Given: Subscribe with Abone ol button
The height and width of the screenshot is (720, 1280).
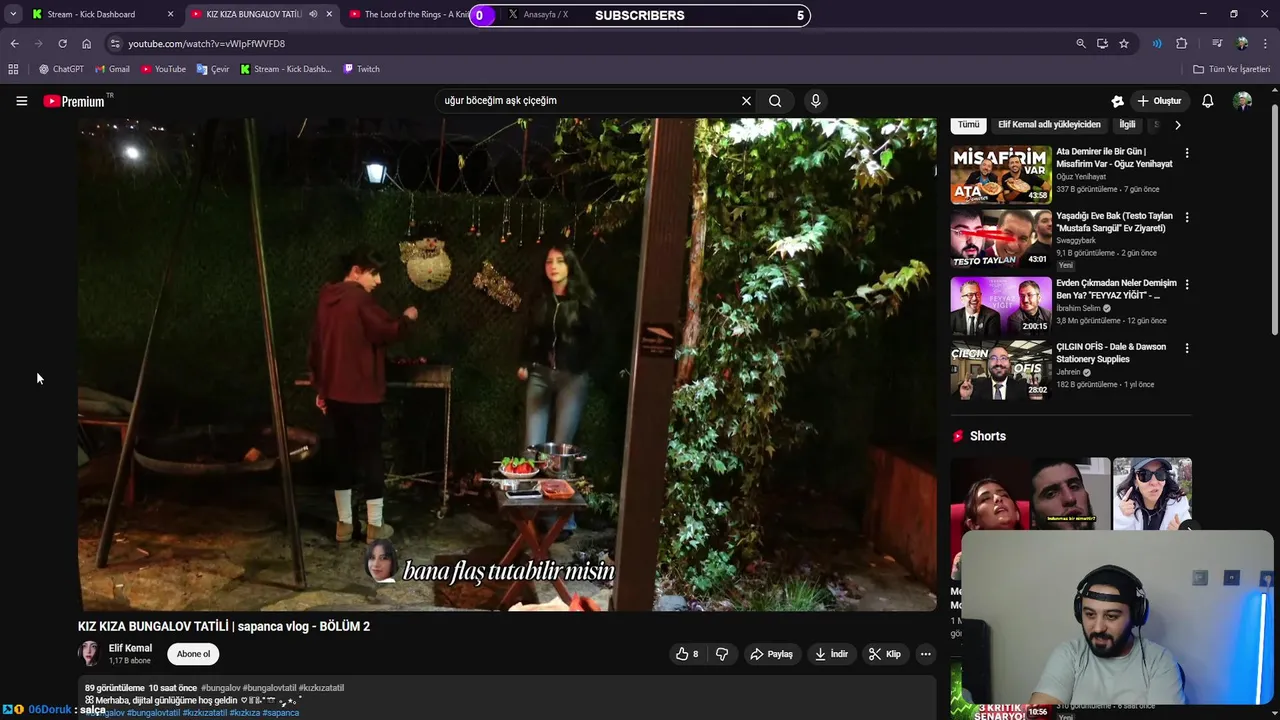Looking at the screenshot, I should click(x=193, y=654).
